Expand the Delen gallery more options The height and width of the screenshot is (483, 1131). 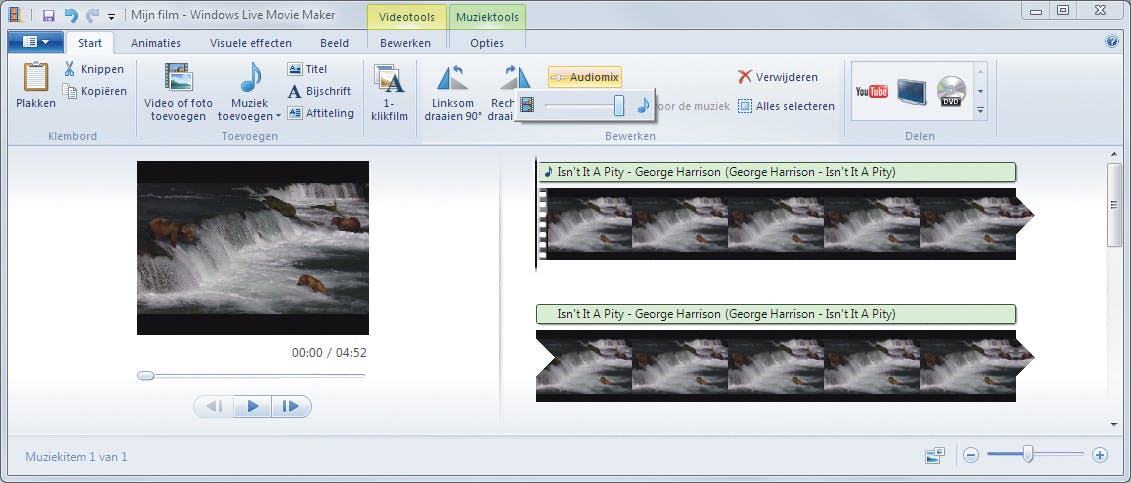(980, 111)
